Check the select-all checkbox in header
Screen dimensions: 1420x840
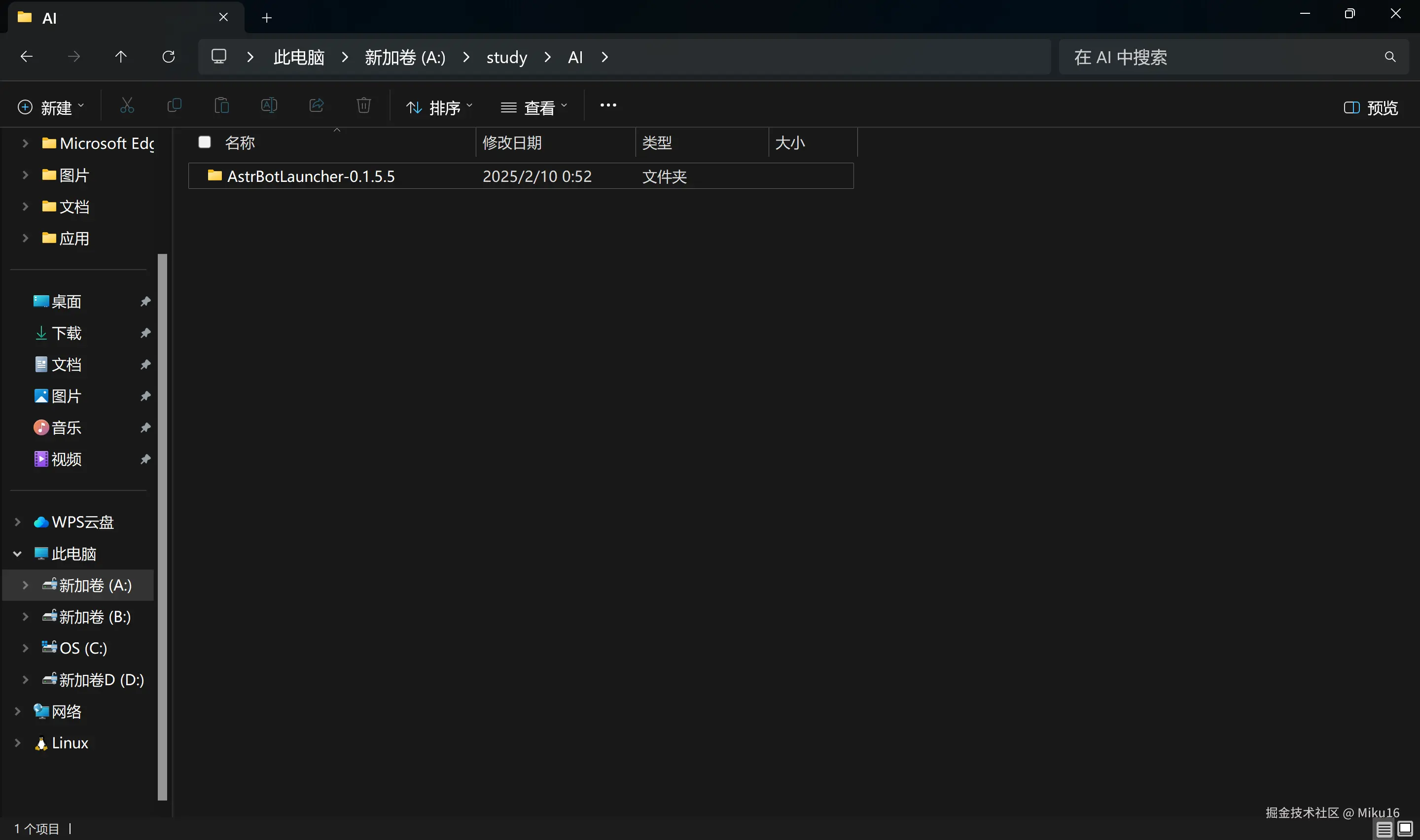(205, 142)
